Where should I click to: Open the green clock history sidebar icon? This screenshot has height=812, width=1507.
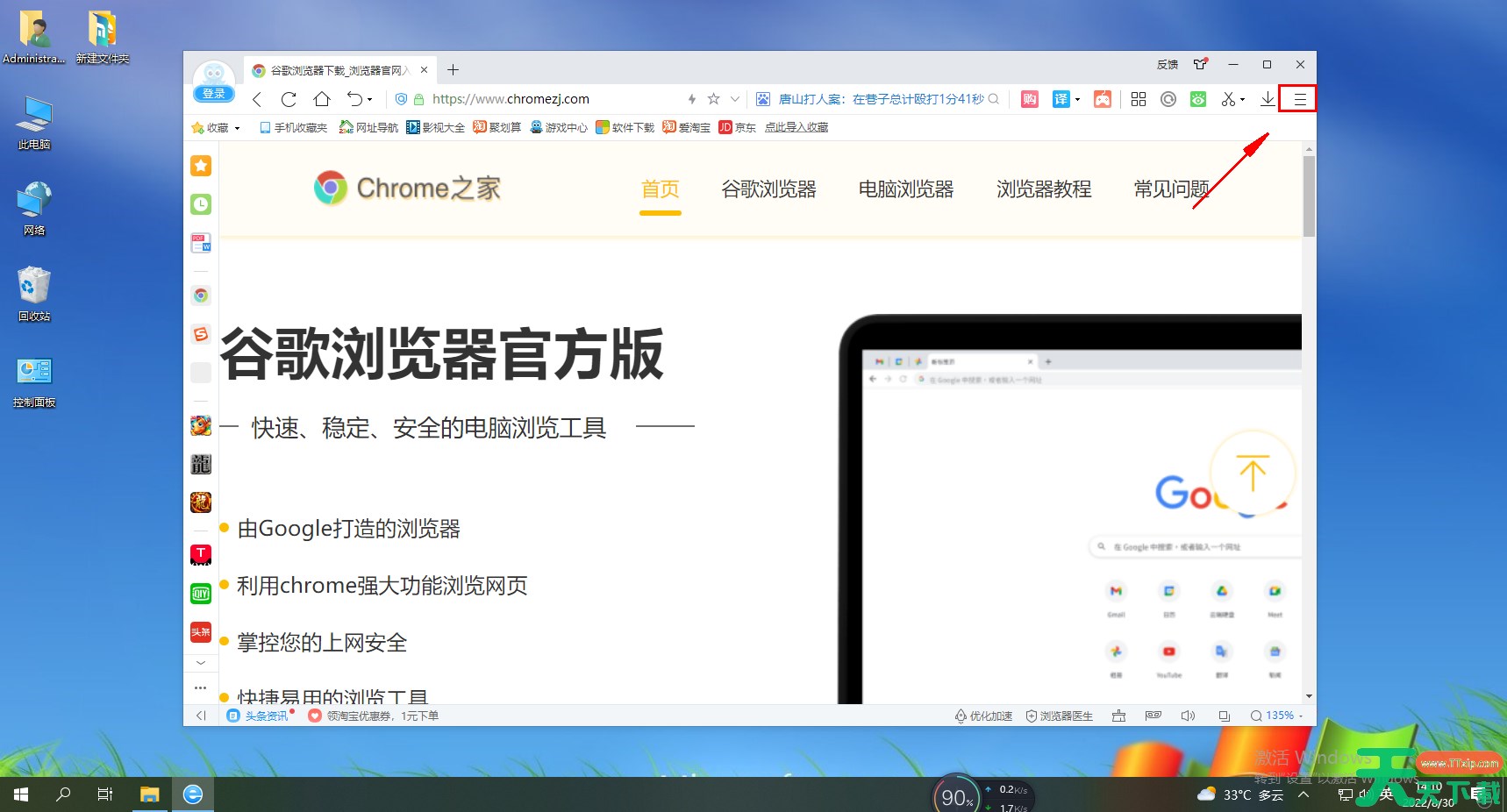tap(201, 204)
